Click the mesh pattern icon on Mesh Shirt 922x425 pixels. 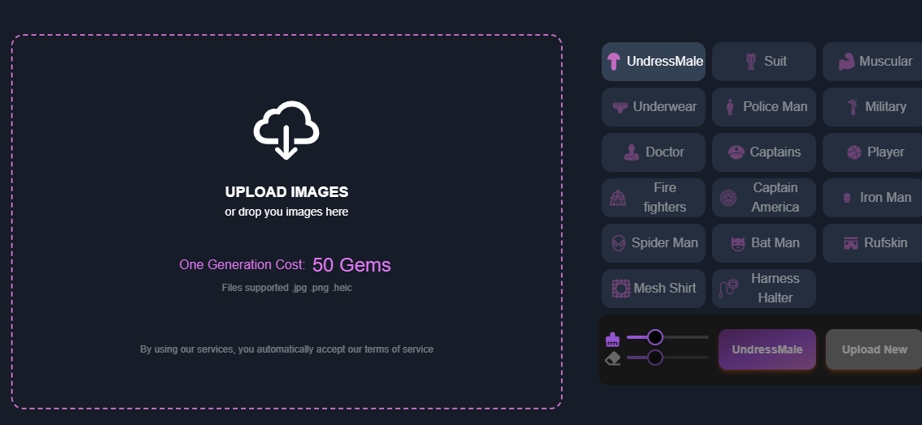[x=621, y=288]
